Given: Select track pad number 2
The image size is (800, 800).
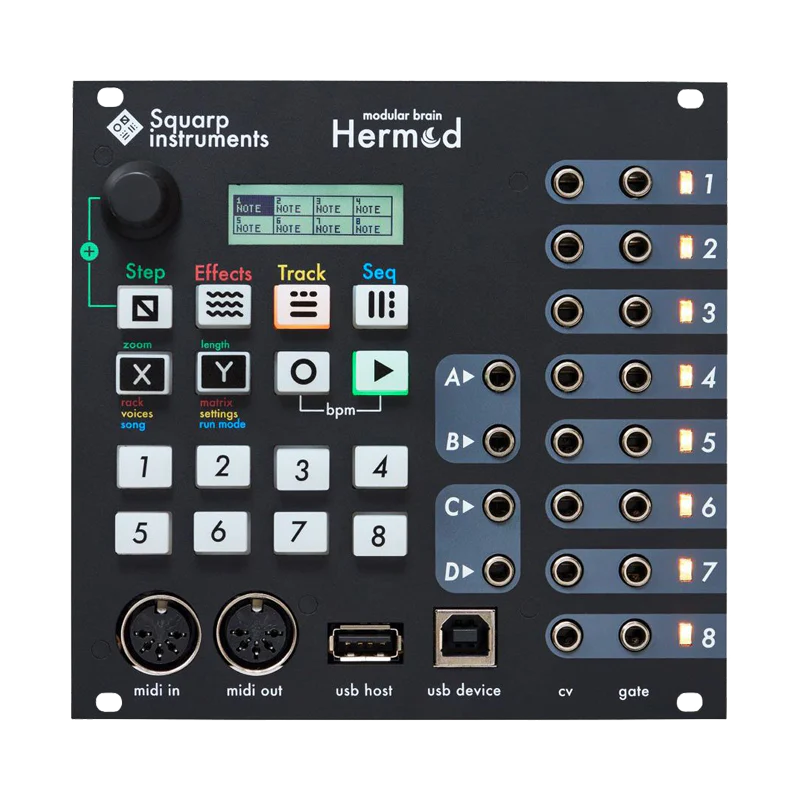Looking at the screenshot, I should click(x=223, y=466).
